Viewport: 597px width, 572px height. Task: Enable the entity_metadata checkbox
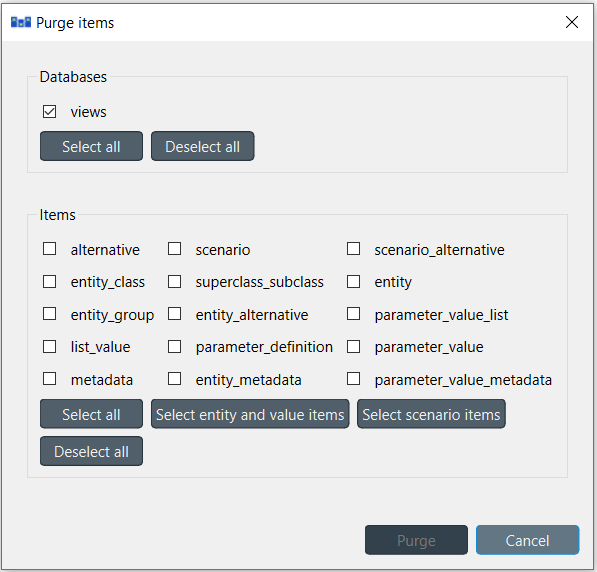(174, 379)
